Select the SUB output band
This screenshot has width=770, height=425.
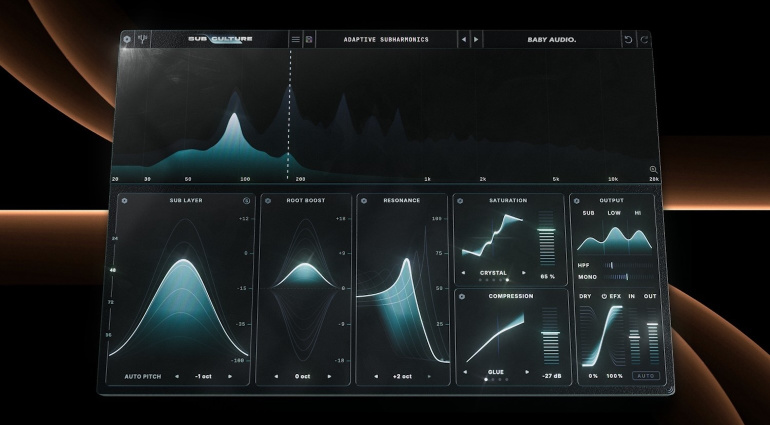click(x=588, y=213)
